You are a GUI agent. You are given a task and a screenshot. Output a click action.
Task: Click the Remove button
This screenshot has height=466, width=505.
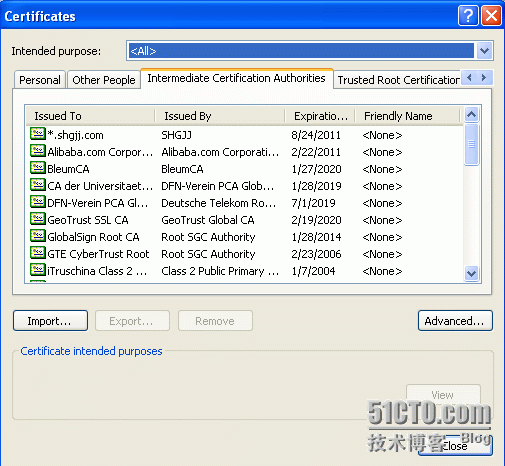click(215, 321)
